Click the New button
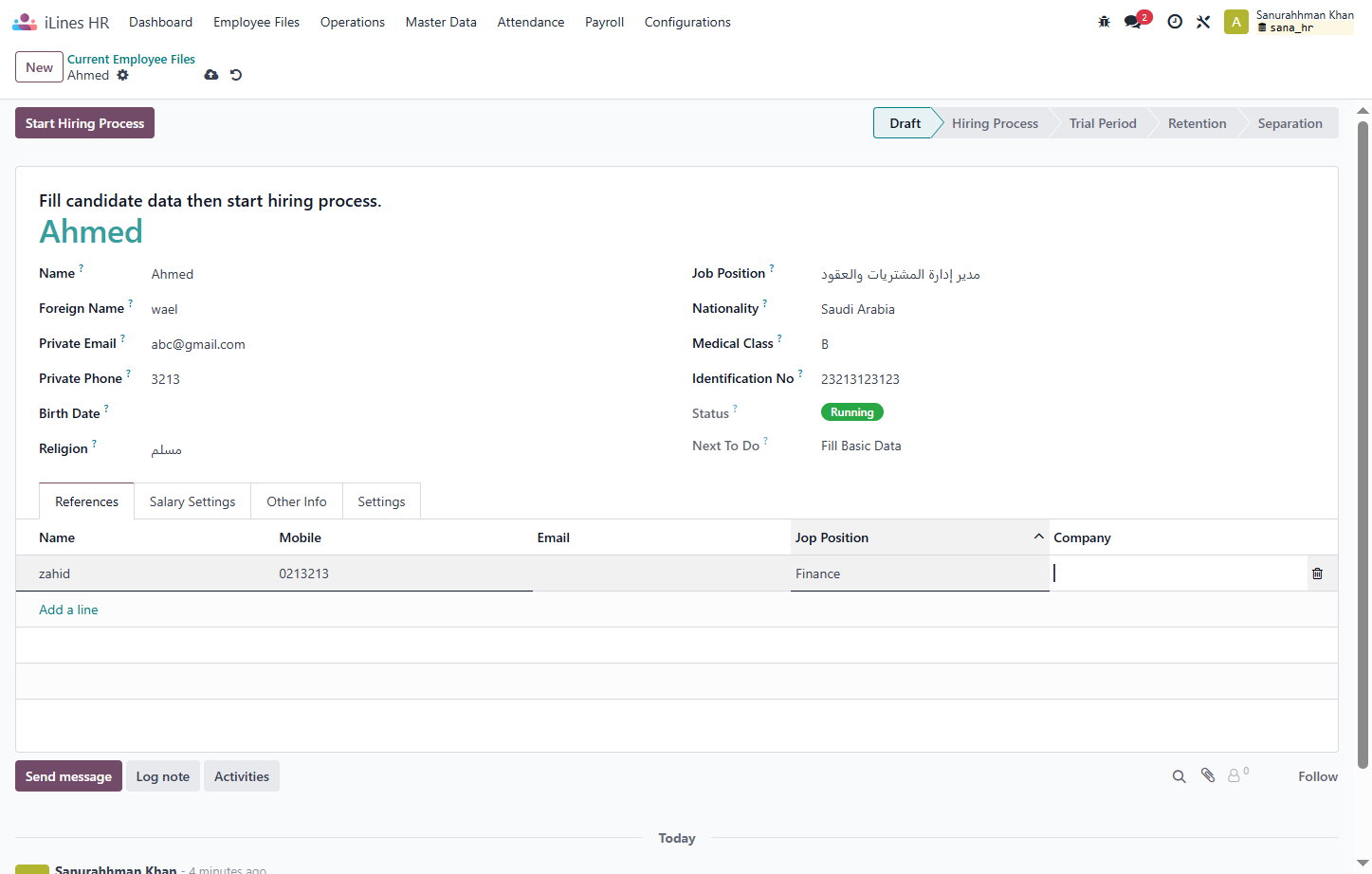Image resolution: width=1372 pixels, height=874 pixels. pos(39,67)
